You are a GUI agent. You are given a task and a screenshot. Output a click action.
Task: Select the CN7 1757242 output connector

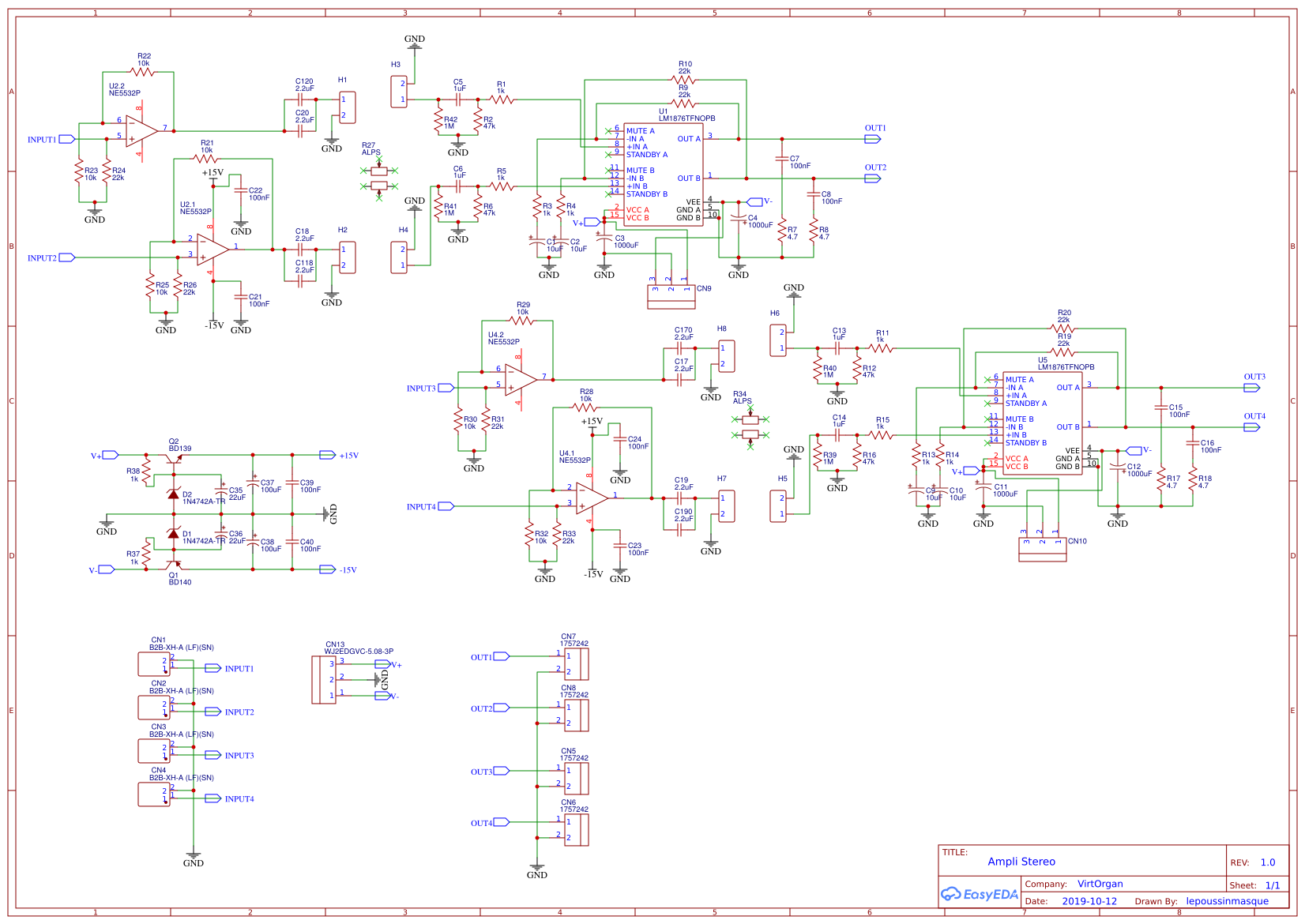pyautogui.click(x=575, y=663)
